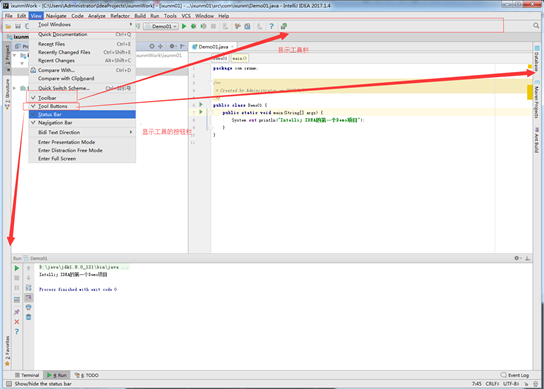Click the Stop square in the Run panel
544x389 pixels.
[17, 278]
